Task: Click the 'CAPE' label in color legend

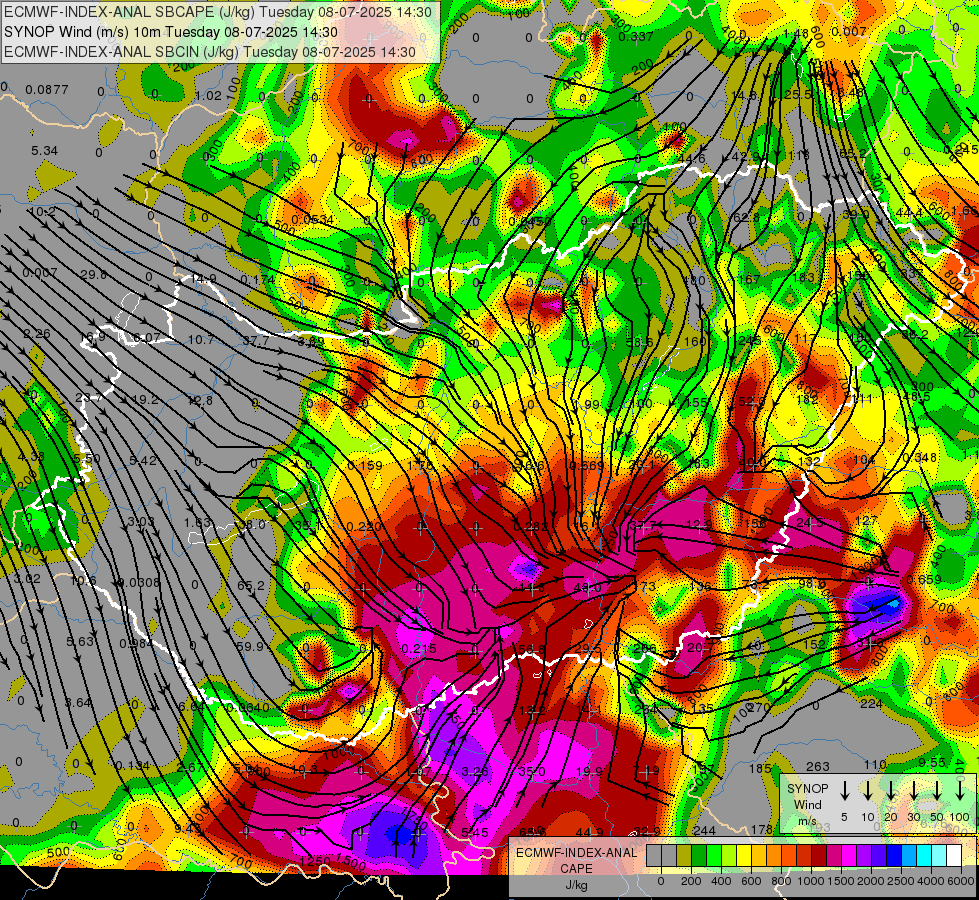Action: pos(576,869)
